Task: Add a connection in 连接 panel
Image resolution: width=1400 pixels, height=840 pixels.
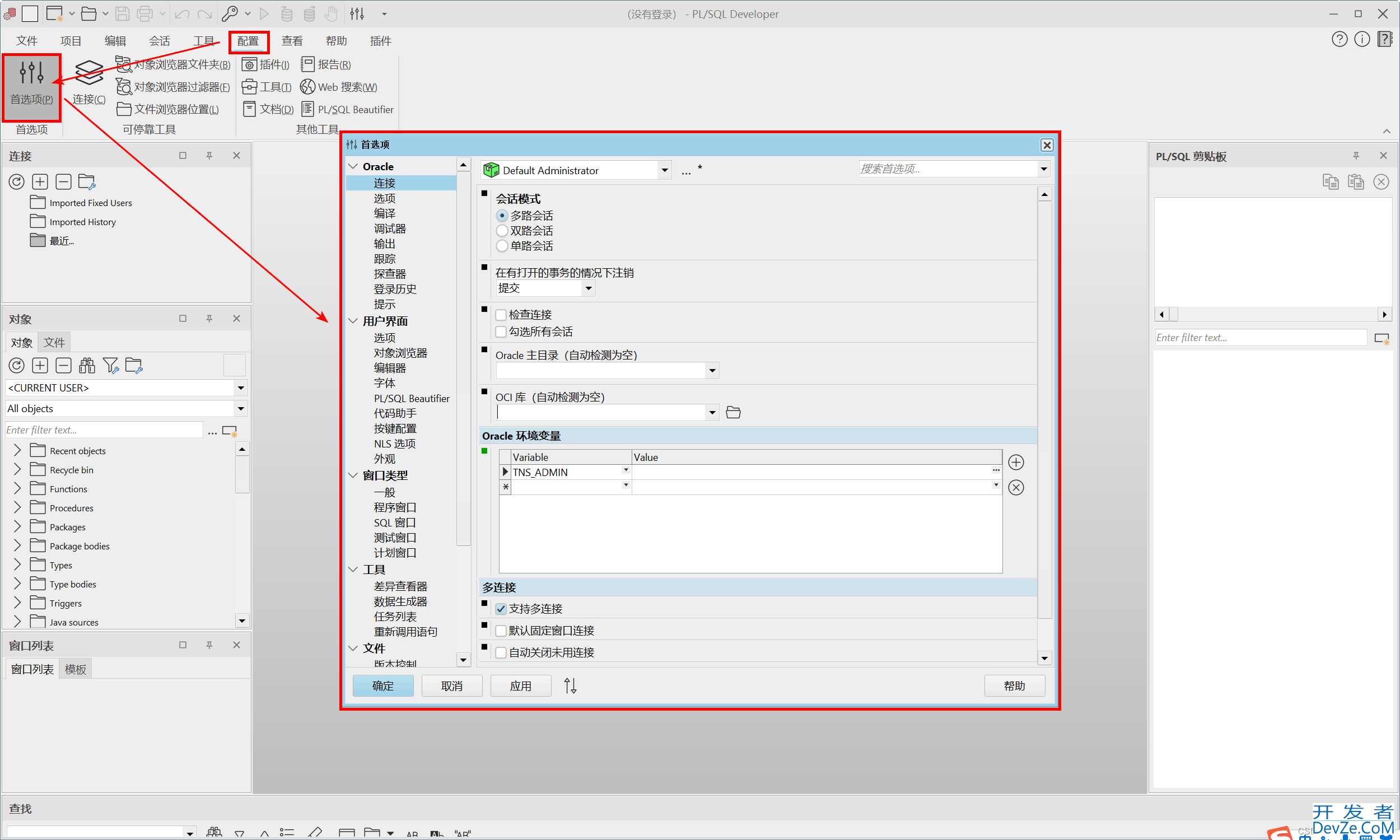Action: point(40,181)
